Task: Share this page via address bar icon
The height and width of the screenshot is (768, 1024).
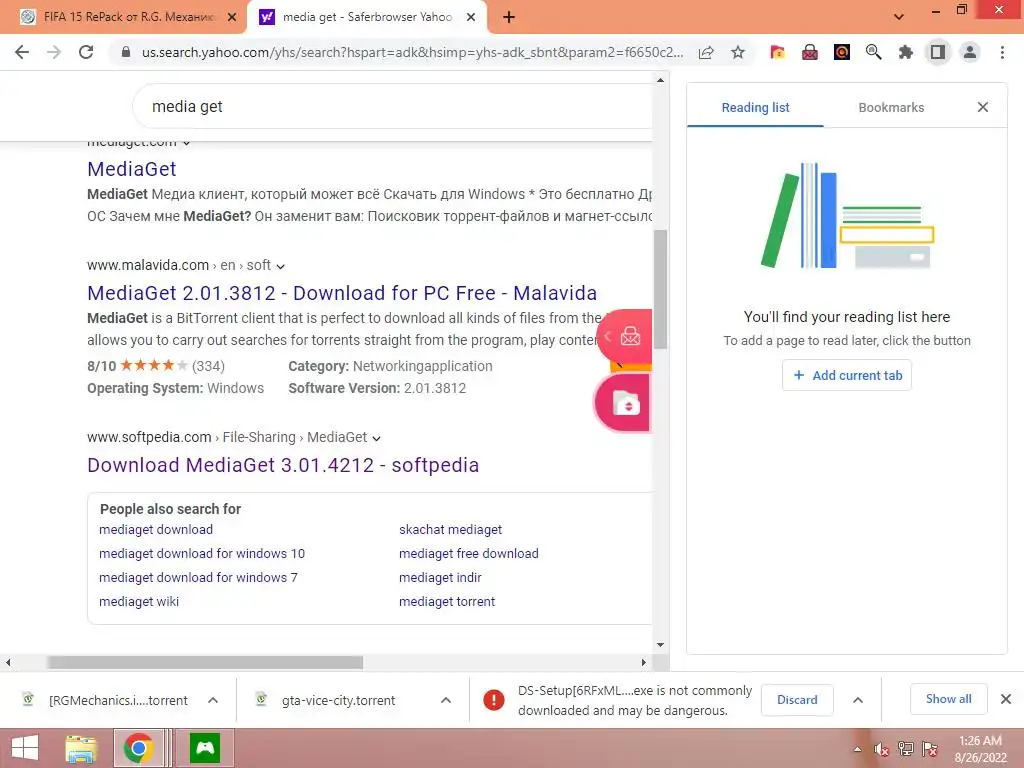Action: tap(706, 53)
